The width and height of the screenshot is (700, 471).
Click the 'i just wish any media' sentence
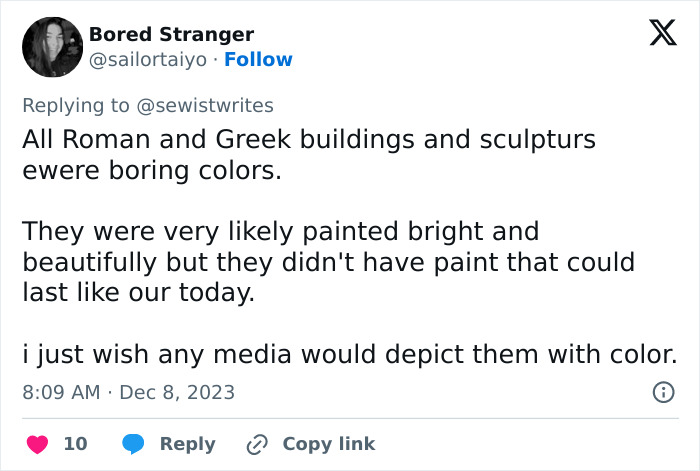(349, 354)
